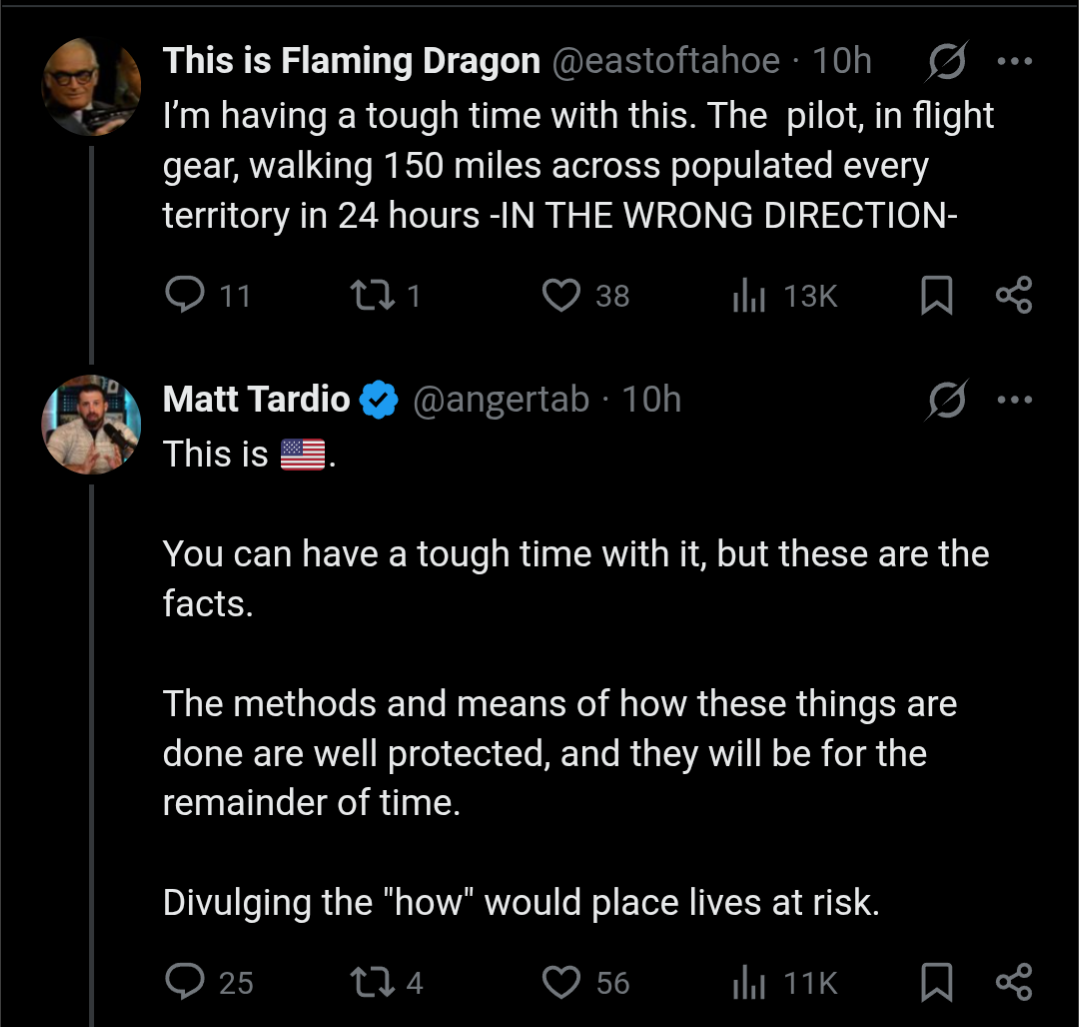Visit the @angertab handle link
Viewport: 1079px width, 1027px height.
[x=501, y=400]
